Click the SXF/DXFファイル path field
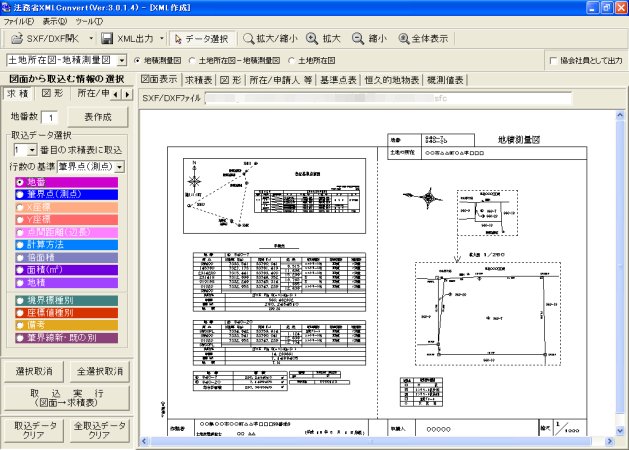The height and width of the screenshot is (450, 629). [x=388, y=98]
